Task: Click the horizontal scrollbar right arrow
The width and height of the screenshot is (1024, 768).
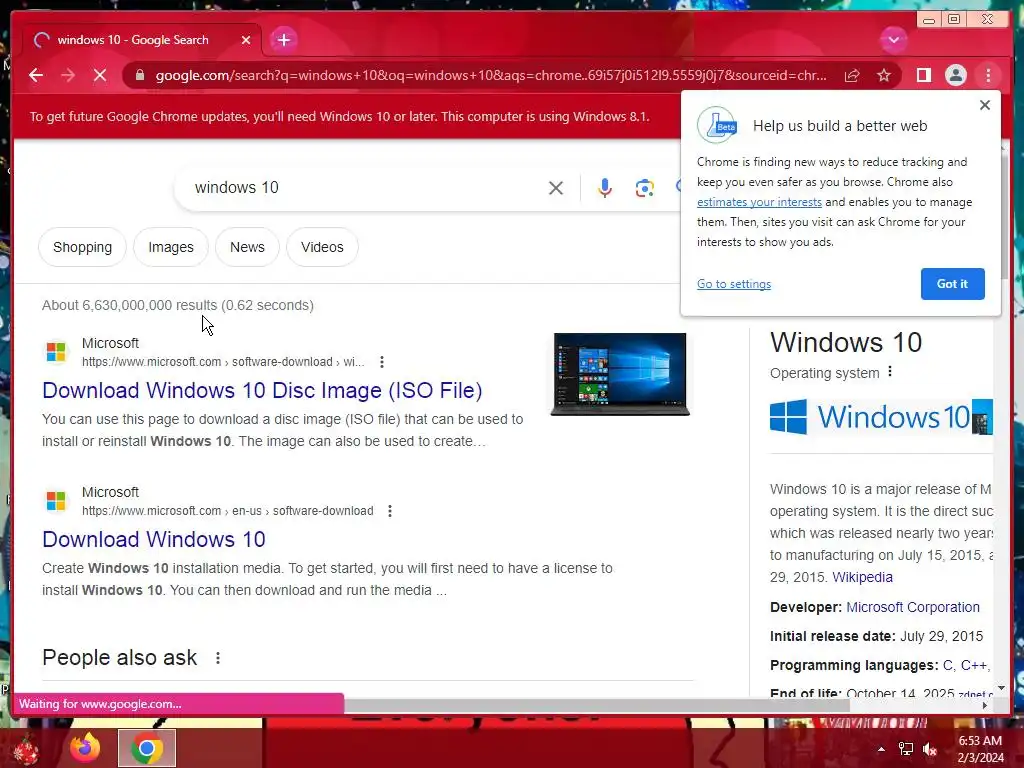Action: (985, 705)
